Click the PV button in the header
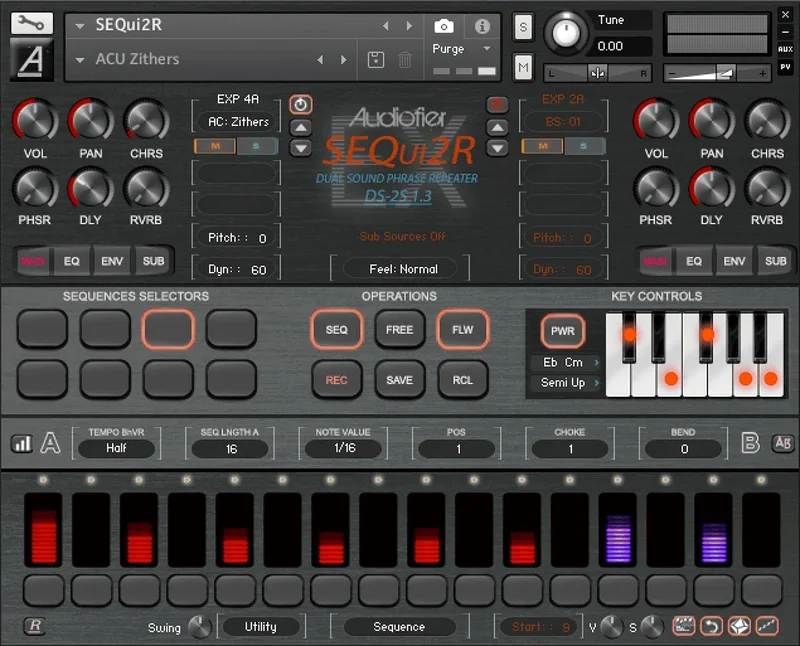The image size is (800, 646). pyautogui.click(x=785, y=67)
